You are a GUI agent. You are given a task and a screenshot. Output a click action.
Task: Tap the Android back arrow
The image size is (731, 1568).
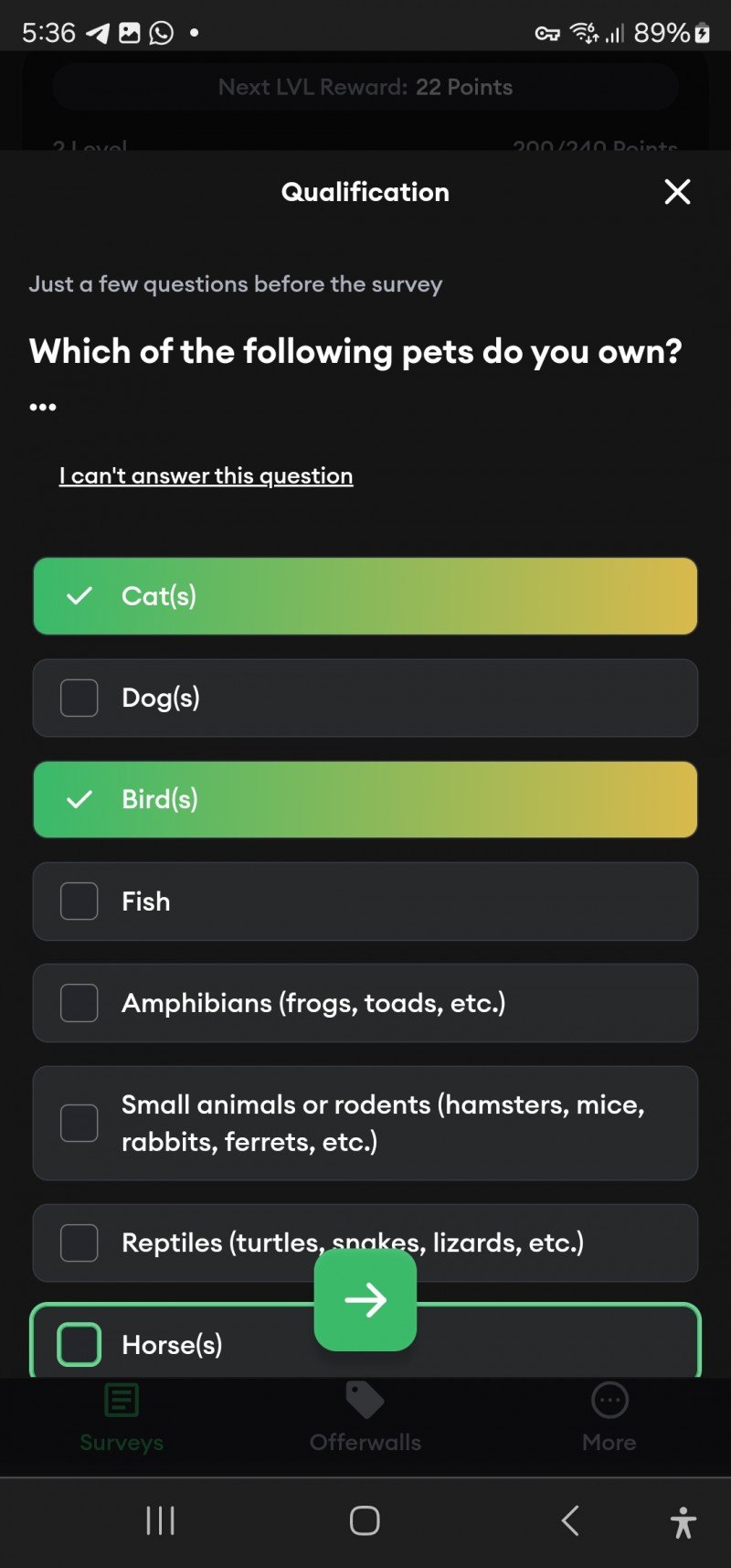(570, 1520)
